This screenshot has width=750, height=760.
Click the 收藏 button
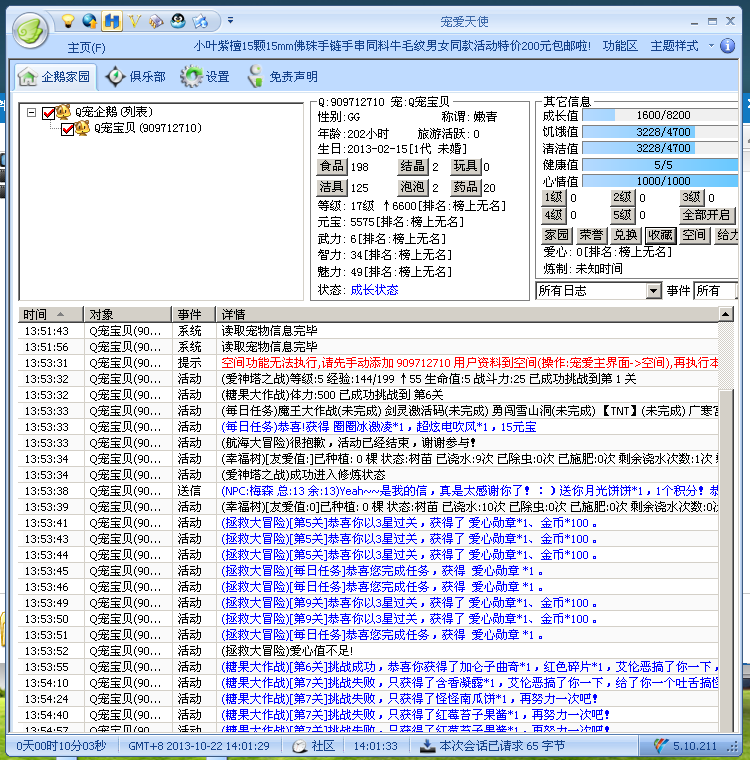660,235
